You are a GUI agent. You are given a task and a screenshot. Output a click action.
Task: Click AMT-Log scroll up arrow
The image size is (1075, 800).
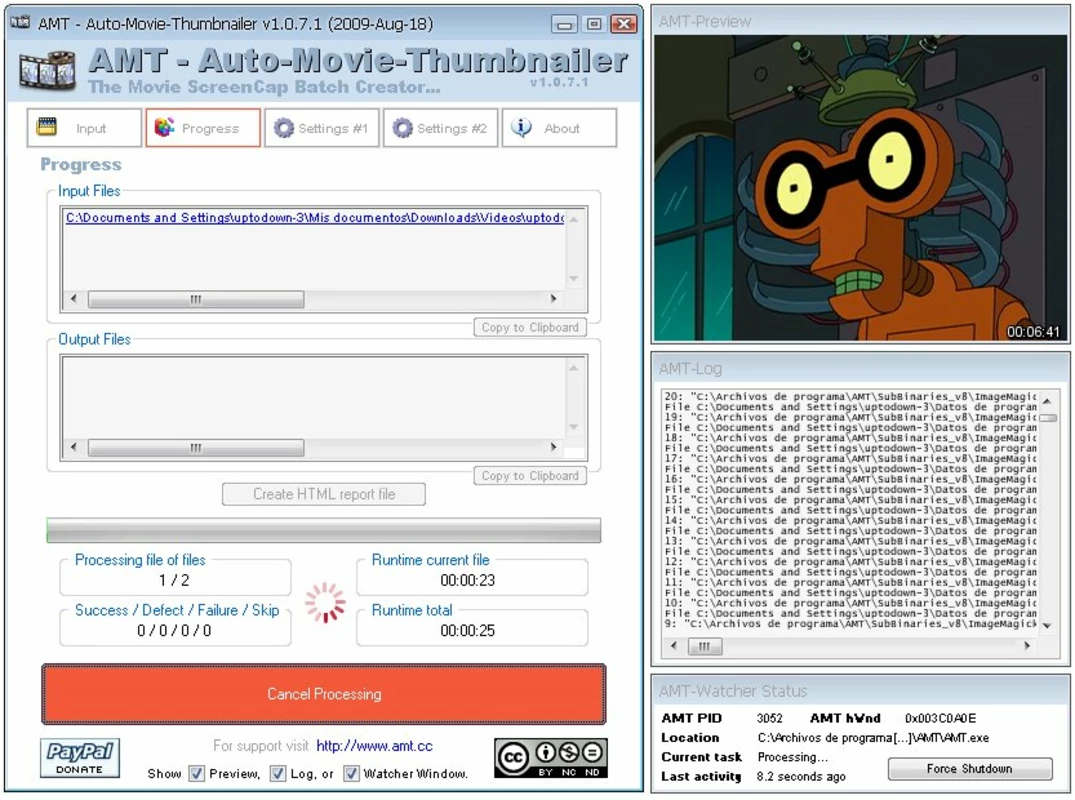[1047, 400]
